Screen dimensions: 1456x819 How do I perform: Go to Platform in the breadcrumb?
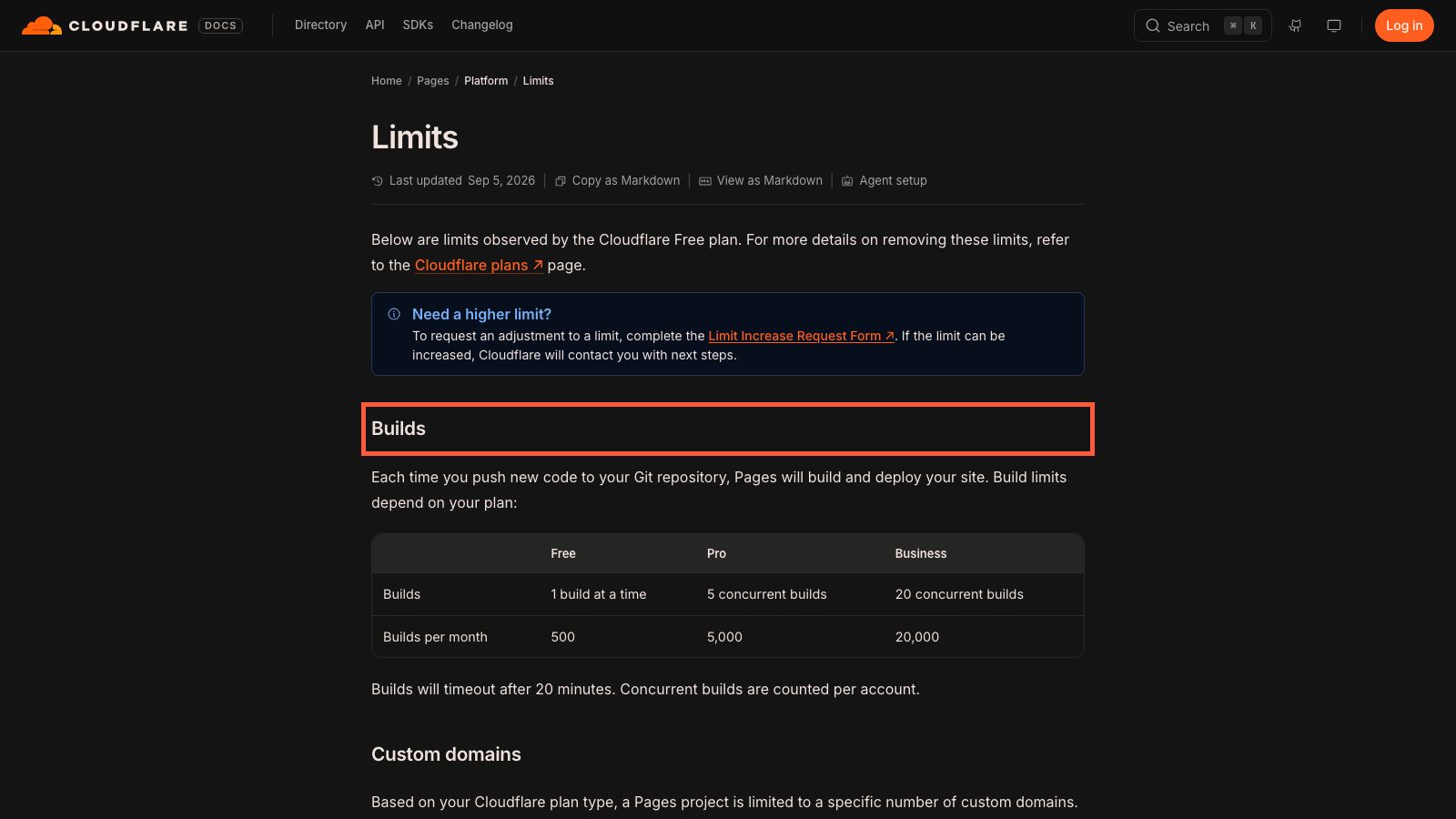pyautogui.click(x=486, y=81)
